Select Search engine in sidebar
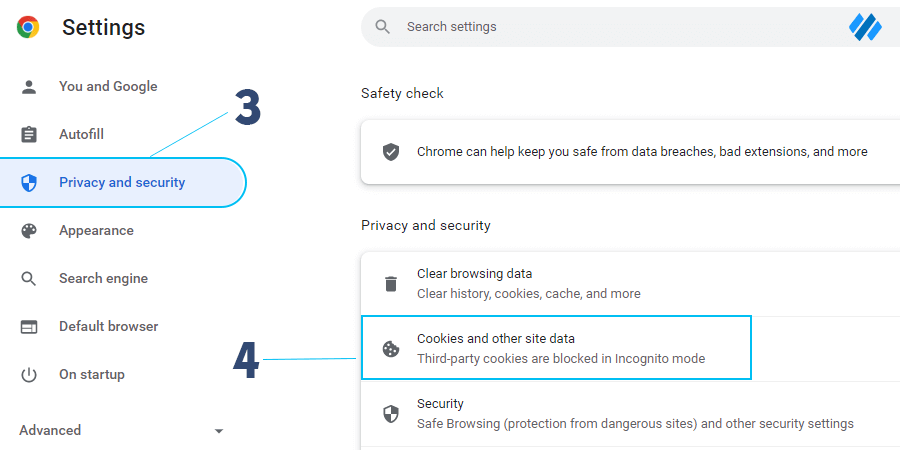Viewport: 900px width, 450px height. point(103,279)
